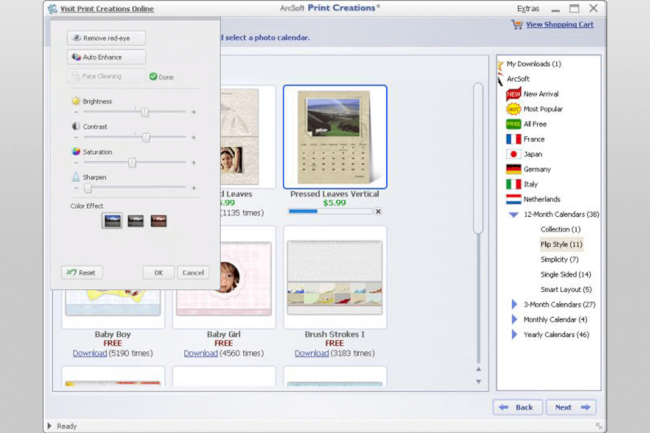Click the Print Creations logo icon
Screen dimensions: 650x433
tap(53, 9)
